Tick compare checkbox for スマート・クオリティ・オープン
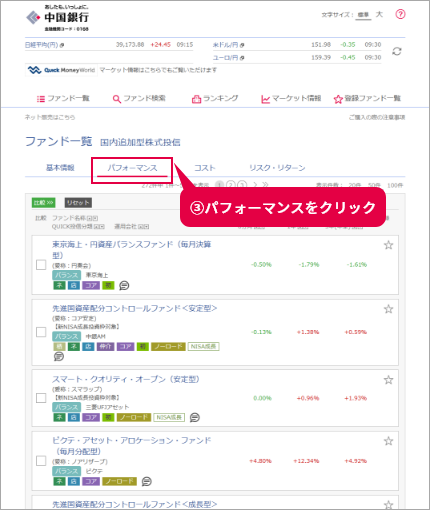The image size is (430, 510). 41,398
